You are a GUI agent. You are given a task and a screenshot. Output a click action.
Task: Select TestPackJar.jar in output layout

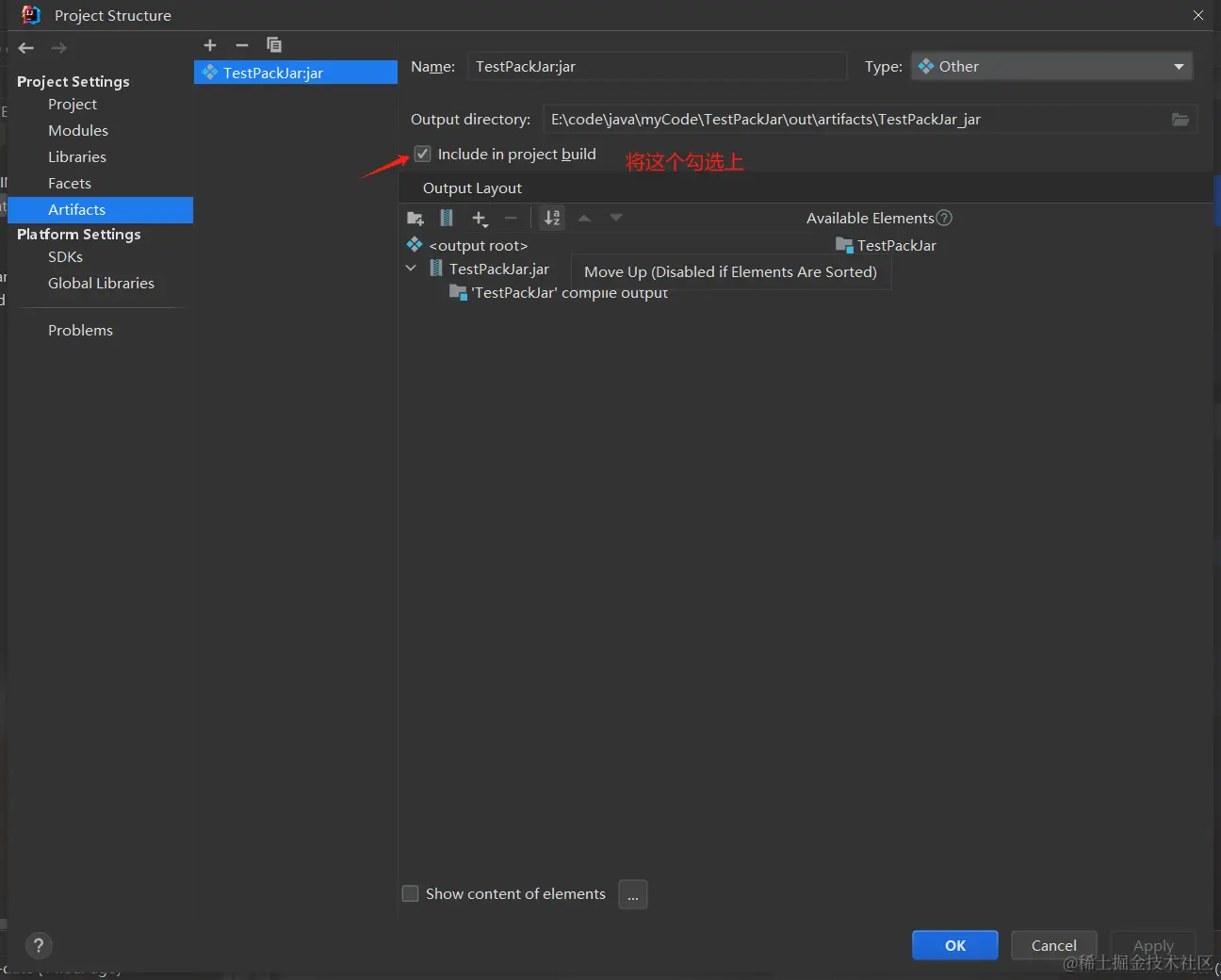[x=498, y=269]
